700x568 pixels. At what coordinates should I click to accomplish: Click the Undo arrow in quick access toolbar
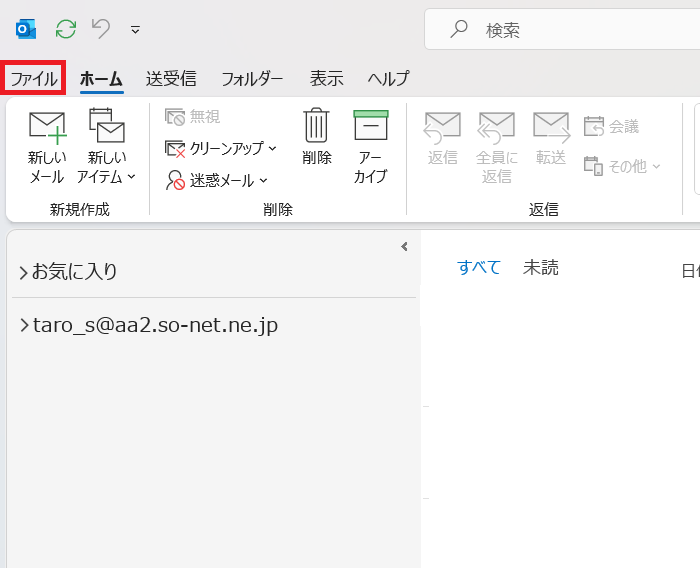[101, 29]
